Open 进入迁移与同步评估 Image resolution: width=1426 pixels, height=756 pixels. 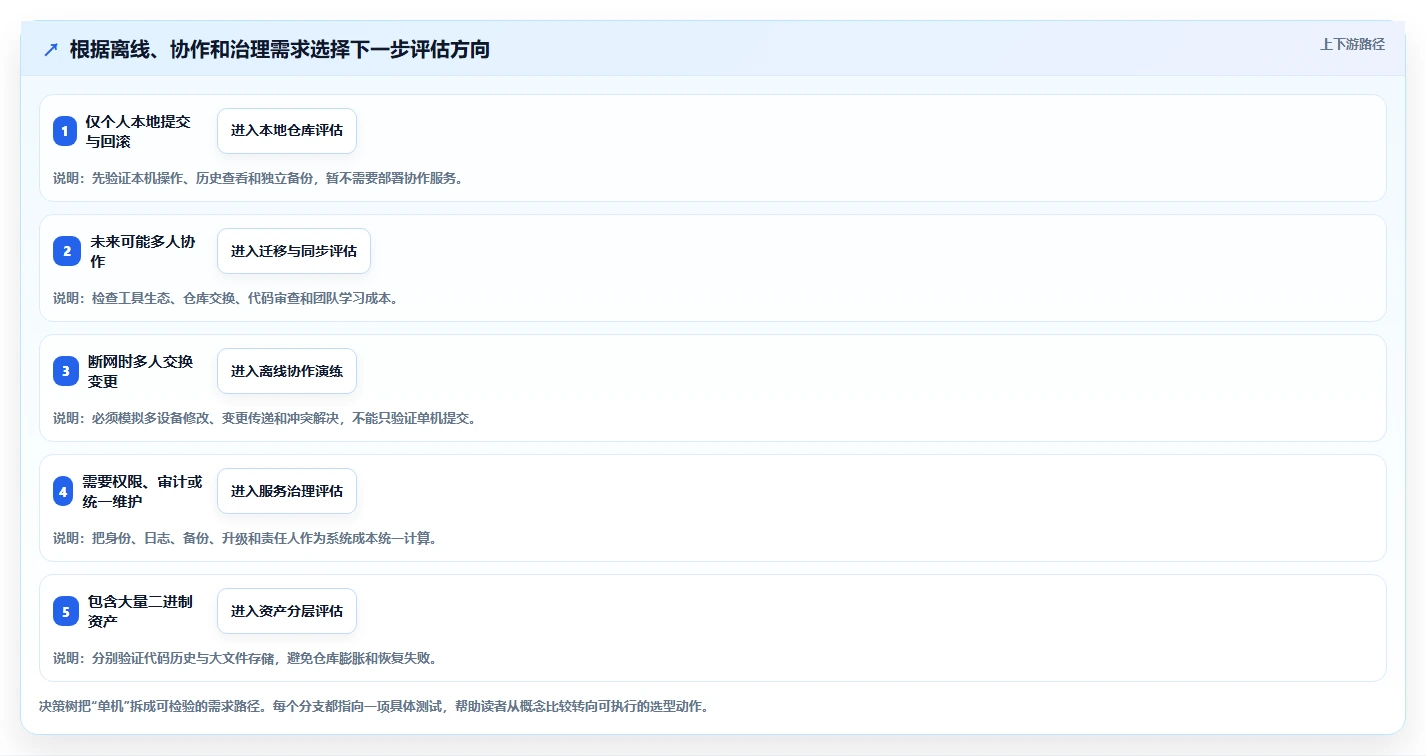294,251
